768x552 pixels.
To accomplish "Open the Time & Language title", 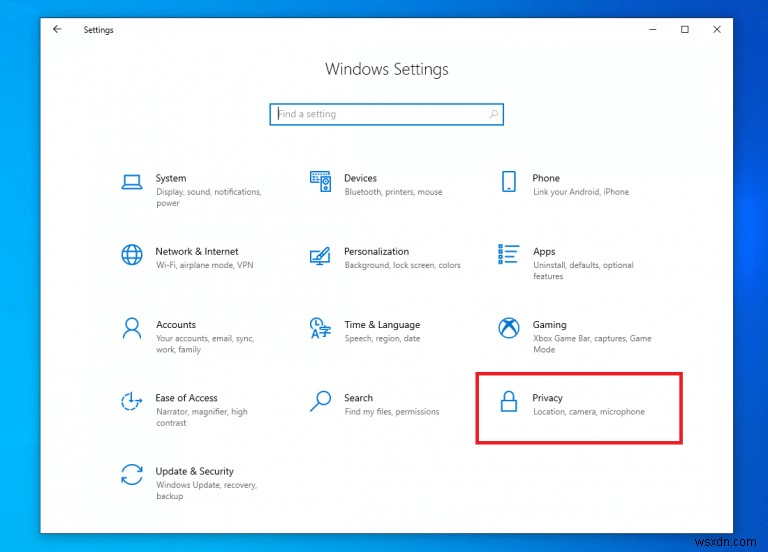I will point(382,325).
